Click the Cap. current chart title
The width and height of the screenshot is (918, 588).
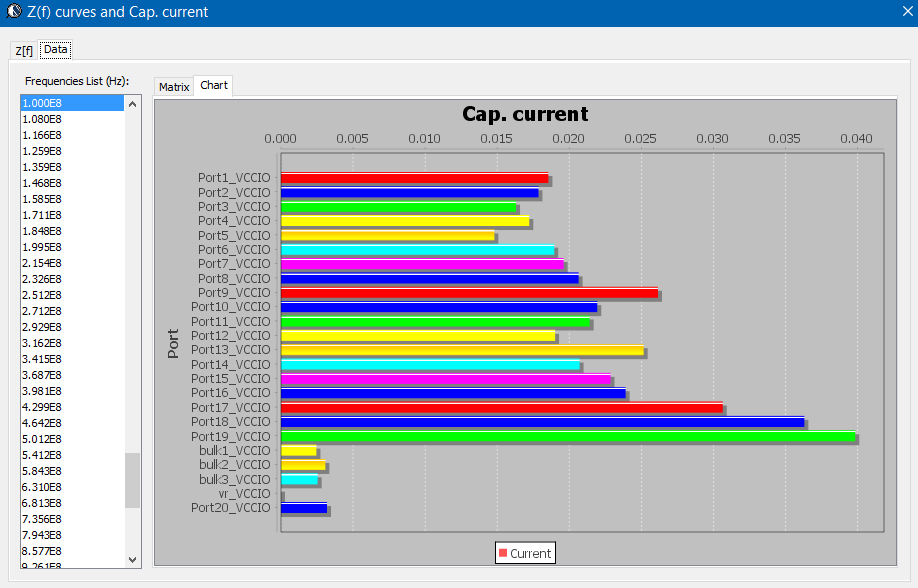[x=525, y=114]
